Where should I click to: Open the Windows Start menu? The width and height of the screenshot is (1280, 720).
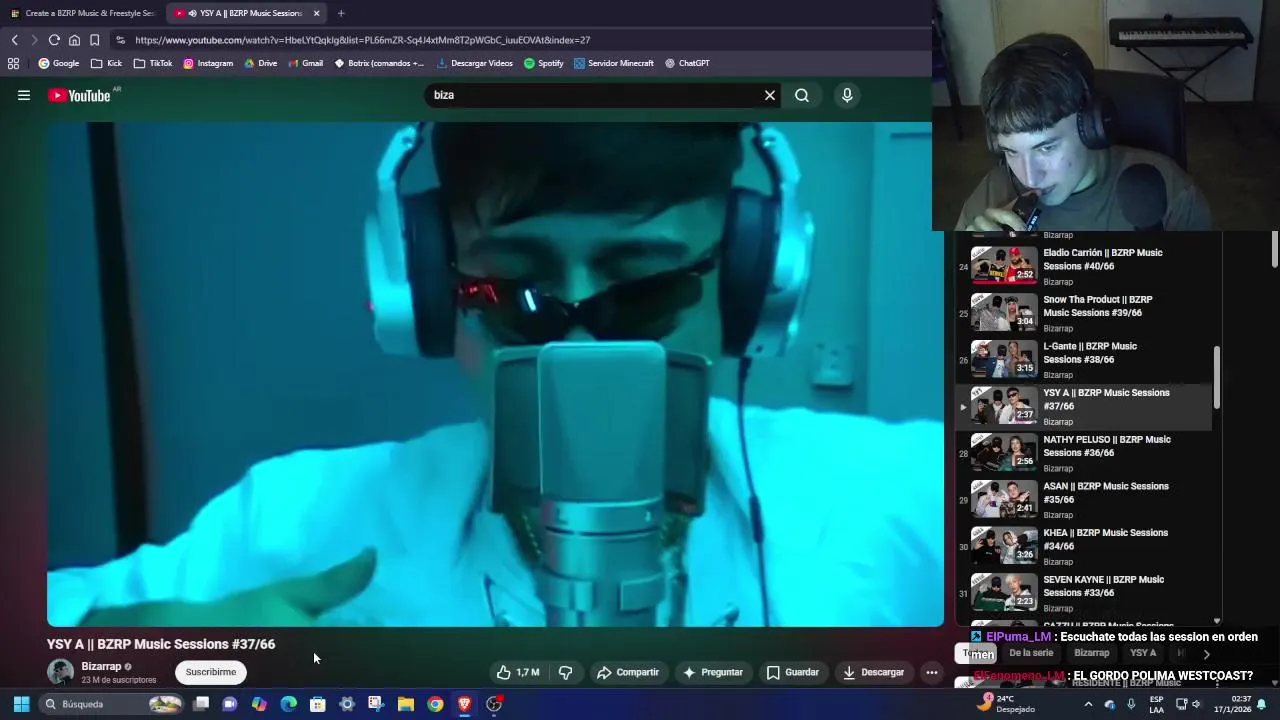pos(21,704)
